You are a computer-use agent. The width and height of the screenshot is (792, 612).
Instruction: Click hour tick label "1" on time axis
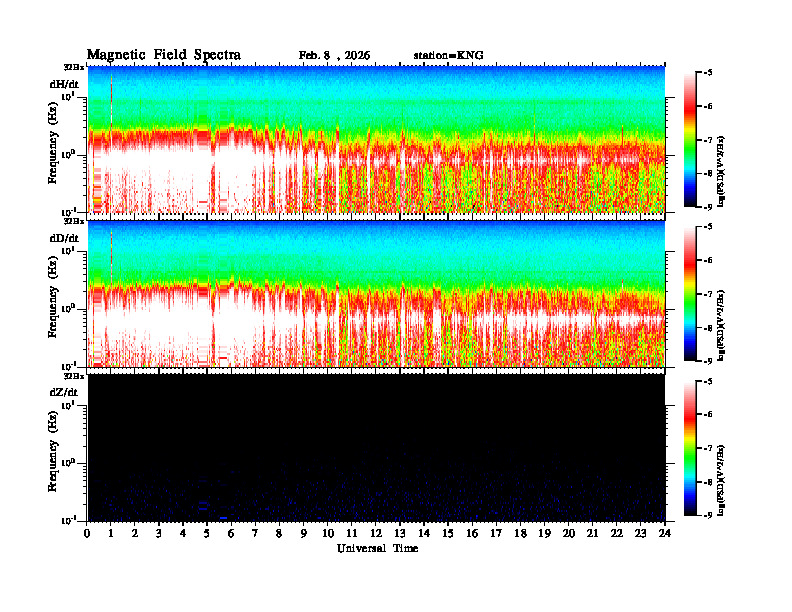[x=112, y=534]
